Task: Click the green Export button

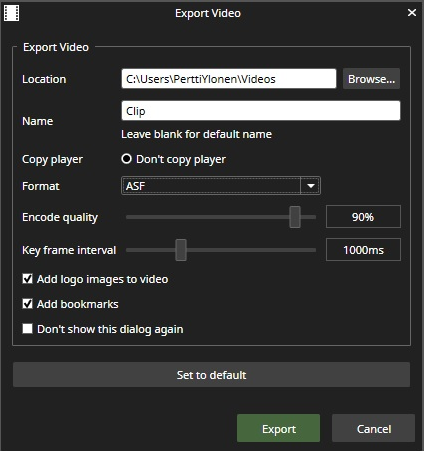Action: point(278,428)
